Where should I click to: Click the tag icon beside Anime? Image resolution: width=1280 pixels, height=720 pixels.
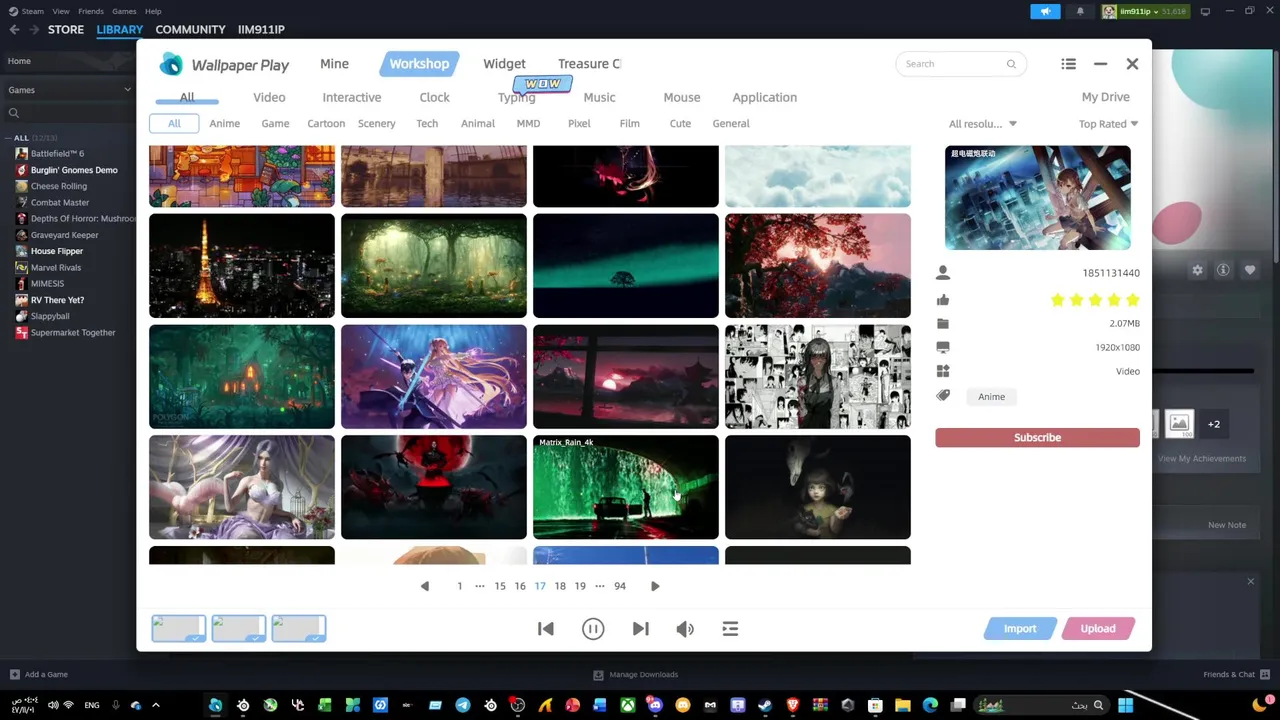[x=943, y=396]
